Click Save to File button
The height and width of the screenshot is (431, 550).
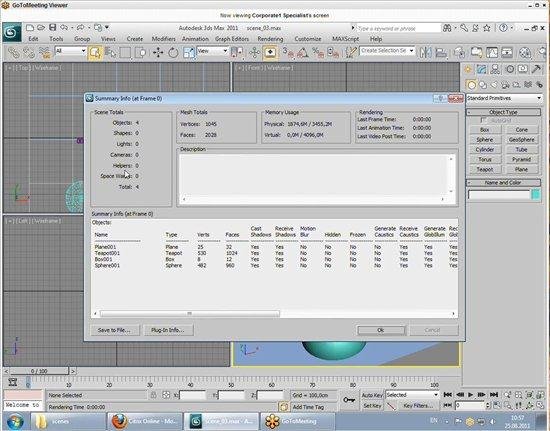[115, 330]
